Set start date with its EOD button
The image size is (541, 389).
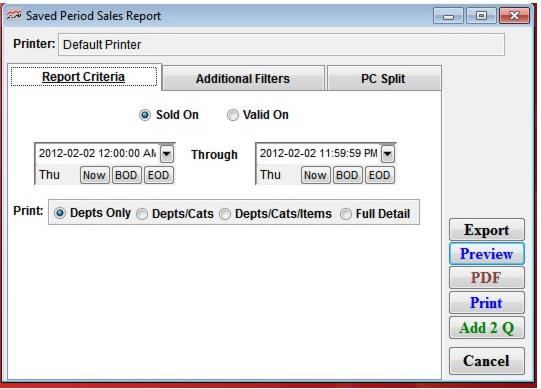click(159, 175)
